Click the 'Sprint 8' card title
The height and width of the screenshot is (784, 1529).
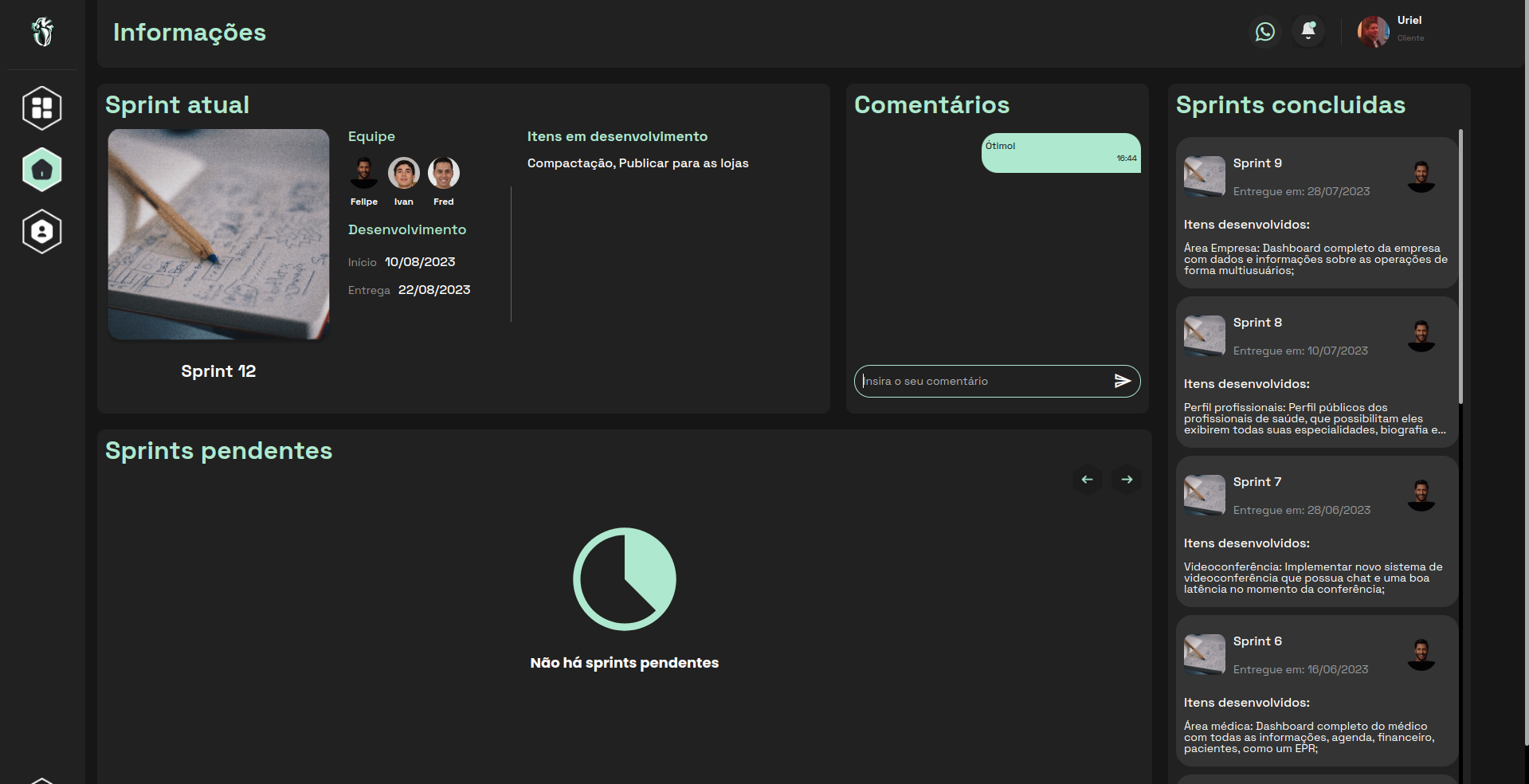[x=1257, y=323]
